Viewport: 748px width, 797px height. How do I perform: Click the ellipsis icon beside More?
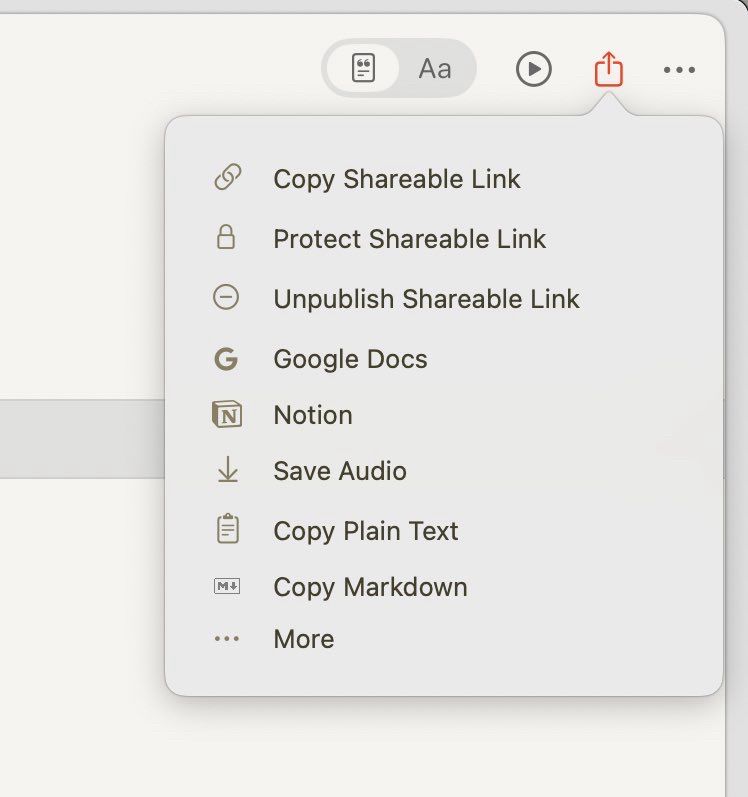227,639
